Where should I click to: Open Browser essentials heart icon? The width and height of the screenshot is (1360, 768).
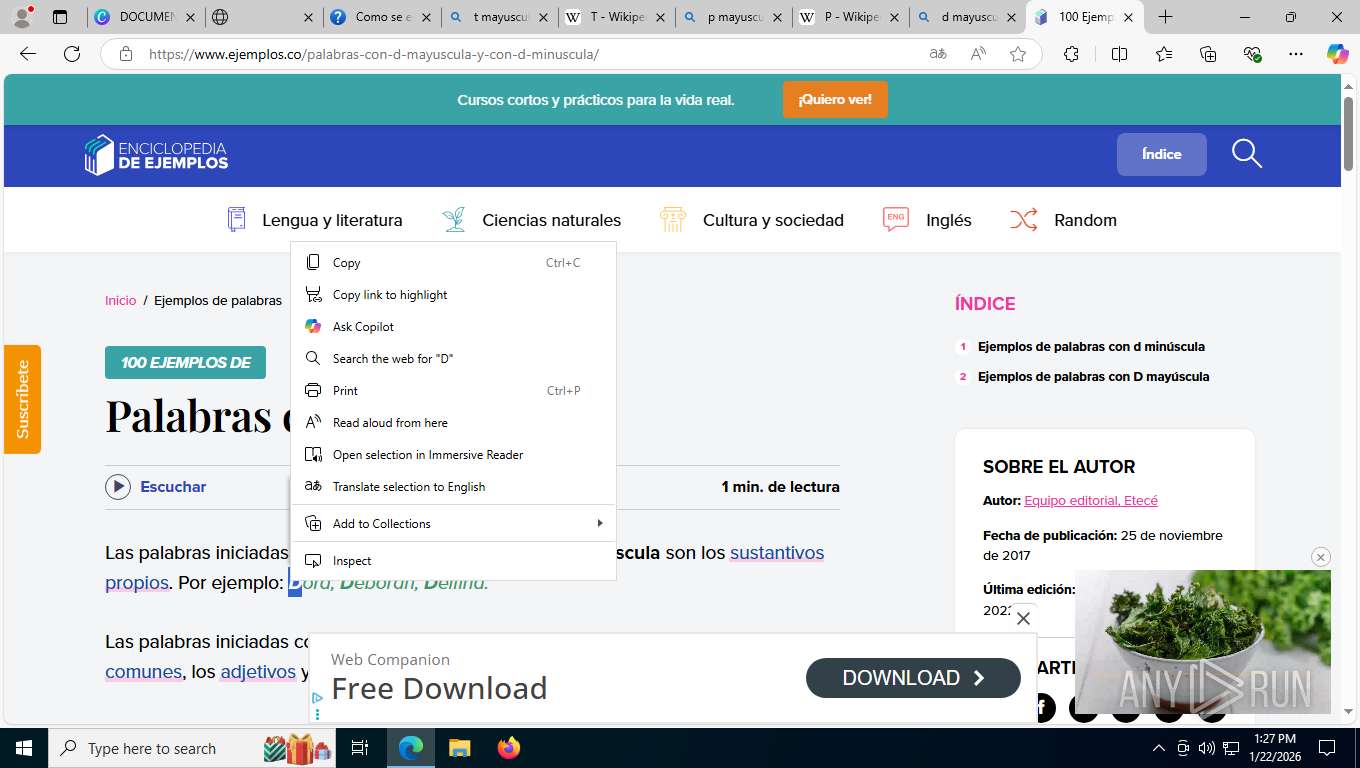click(x=1252, y=54)
